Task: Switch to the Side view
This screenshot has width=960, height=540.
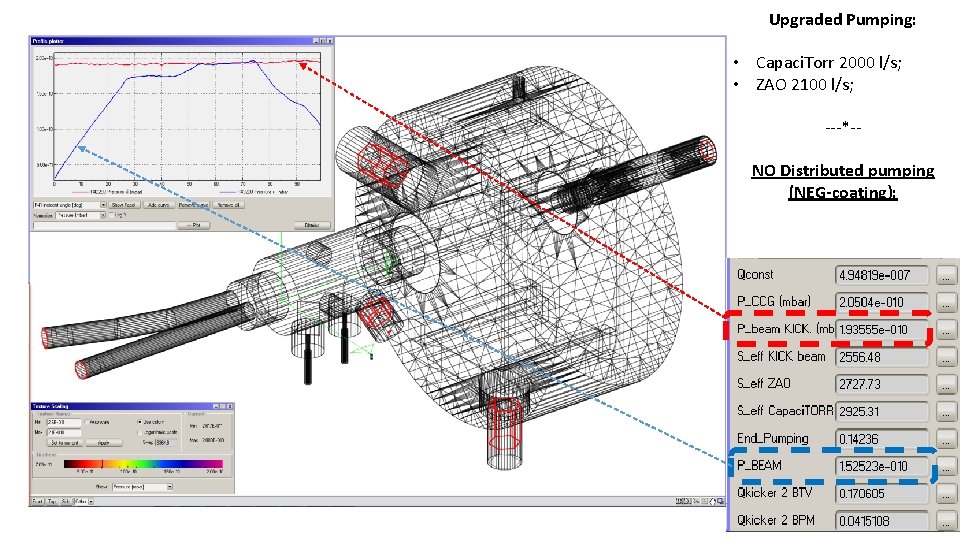Action: 66,501
